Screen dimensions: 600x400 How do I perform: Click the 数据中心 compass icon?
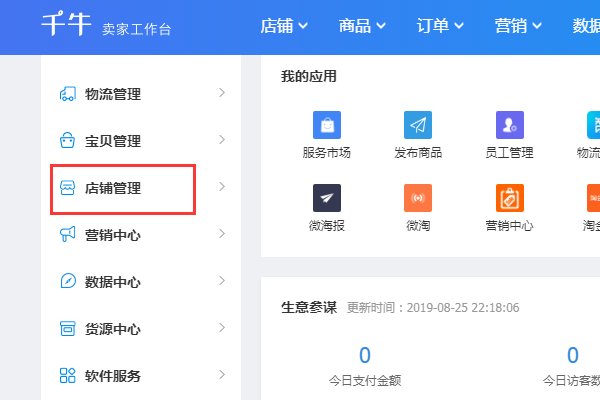[68, 281]
